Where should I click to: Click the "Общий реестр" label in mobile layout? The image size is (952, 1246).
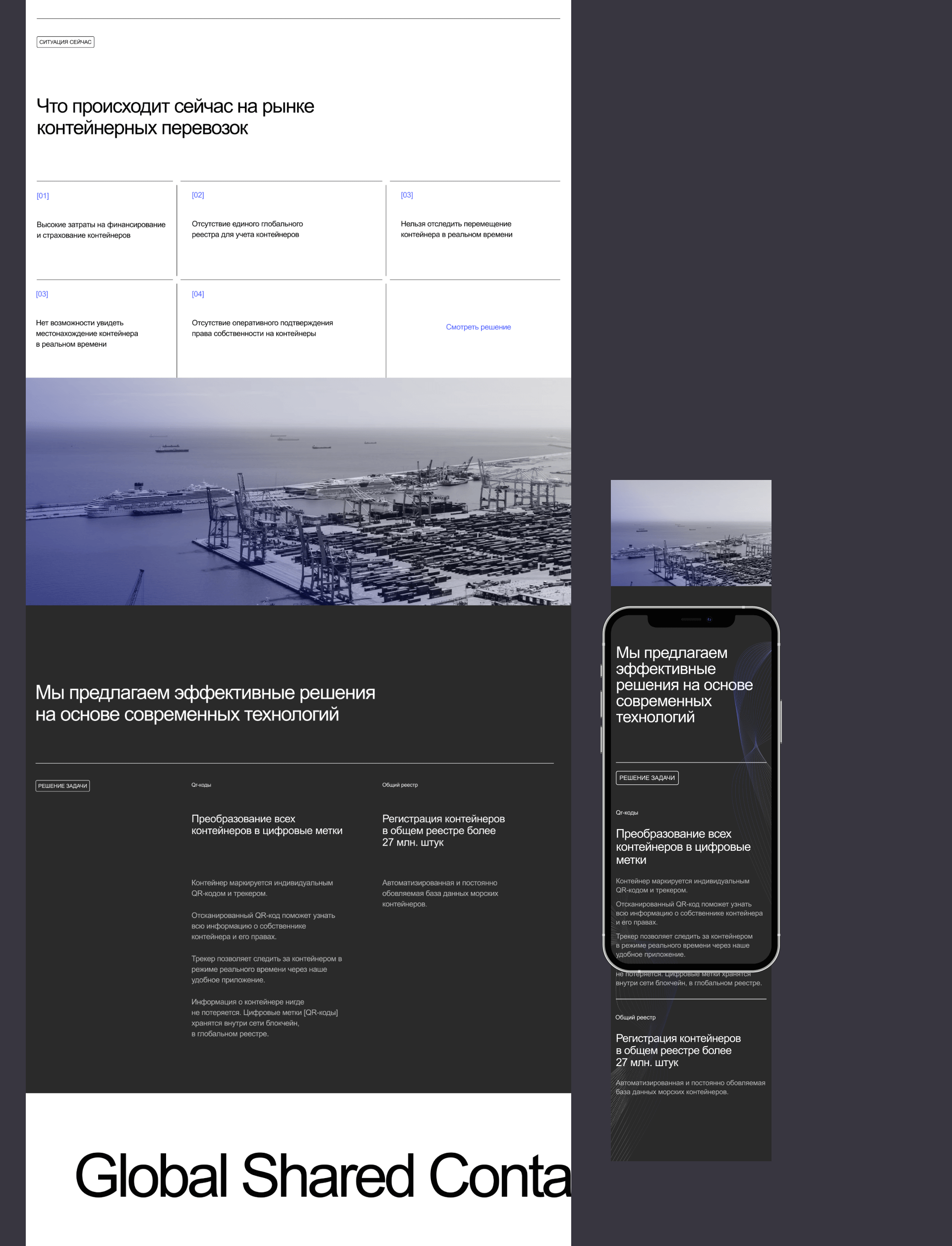(635, 1017)
